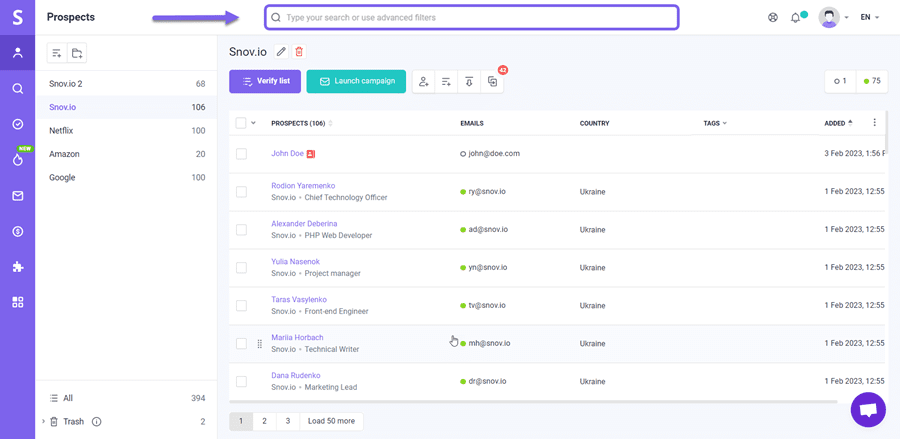
Task: Open Rodion Yaremenko prospect profile
Action: pyautogui.click(x=303, y=186)
